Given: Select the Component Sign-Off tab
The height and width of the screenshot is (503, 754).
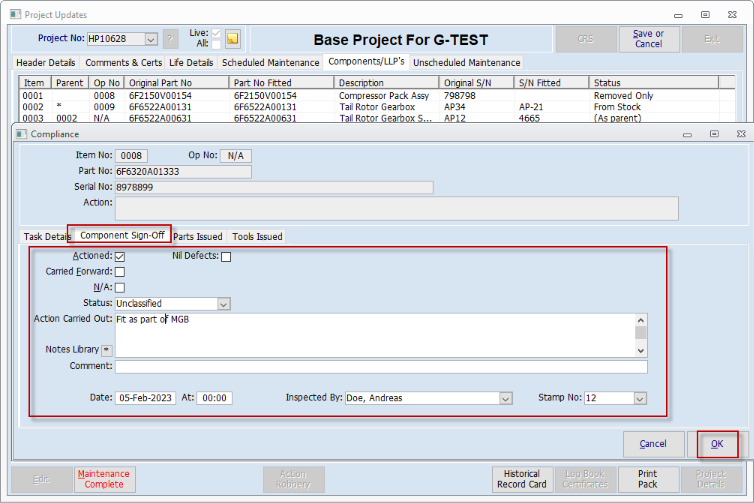Looking at the screenshot, I should 122,235.
